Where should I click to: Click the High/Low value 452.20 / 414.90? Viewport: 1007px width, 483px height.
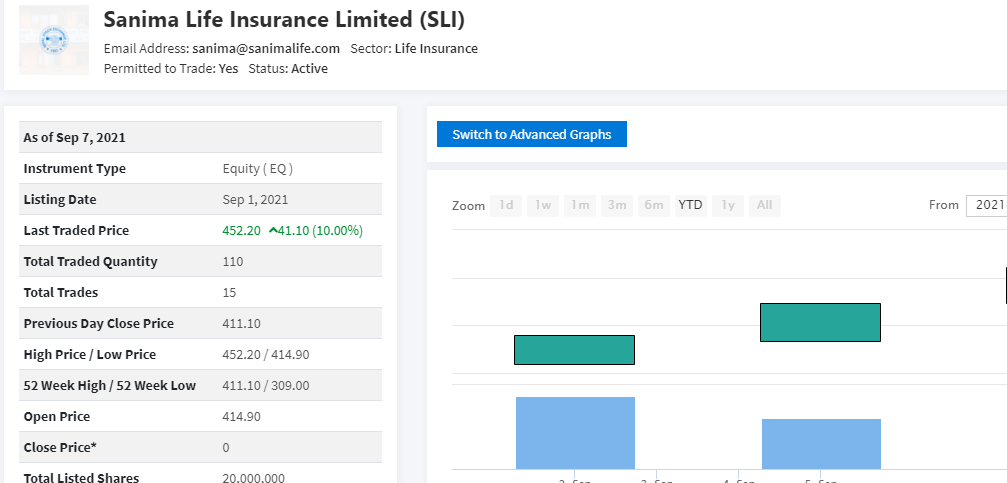(265, 355)
